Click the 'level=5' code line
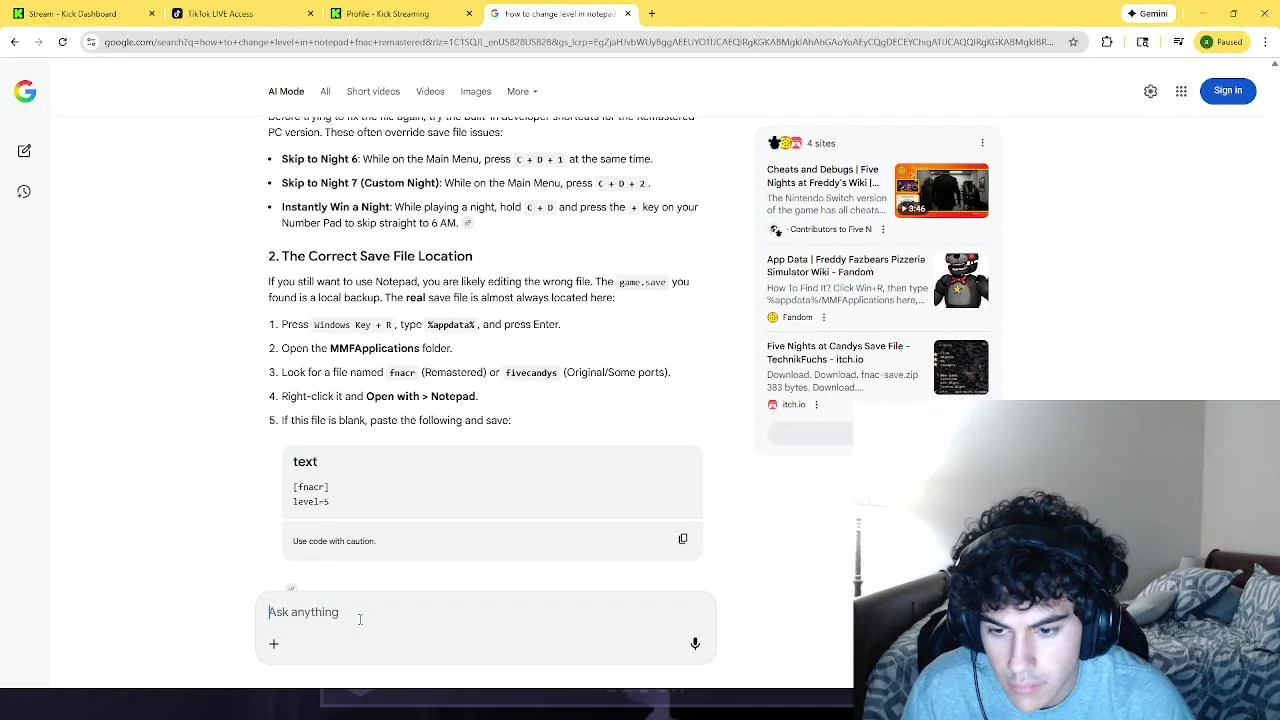Image resolution: width=1280 pixels, height=720 pixels. [311, 502]
